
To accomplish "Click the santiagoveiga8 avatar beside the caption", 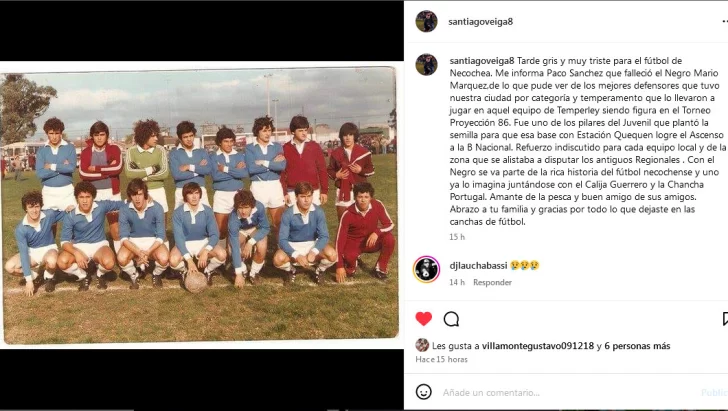I will coord(426,65).
